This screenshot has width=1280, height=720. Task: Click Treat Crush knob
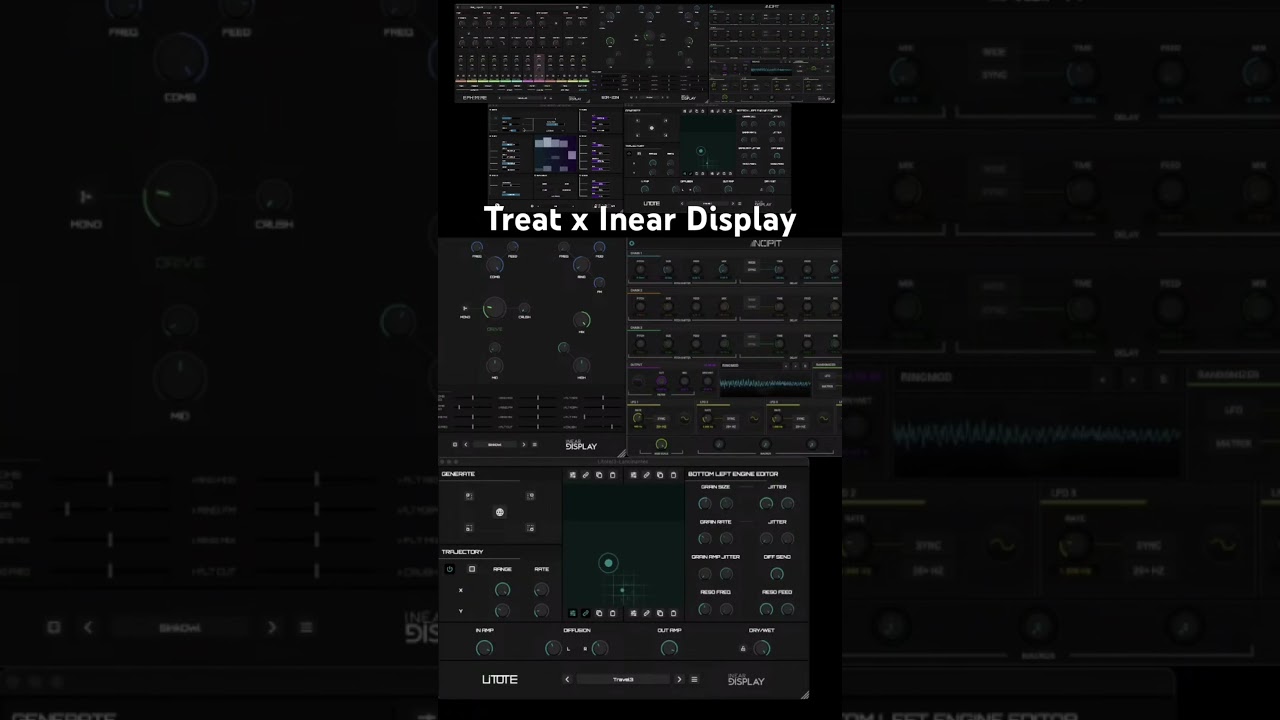pyautogui.click(x=524, y=308)
